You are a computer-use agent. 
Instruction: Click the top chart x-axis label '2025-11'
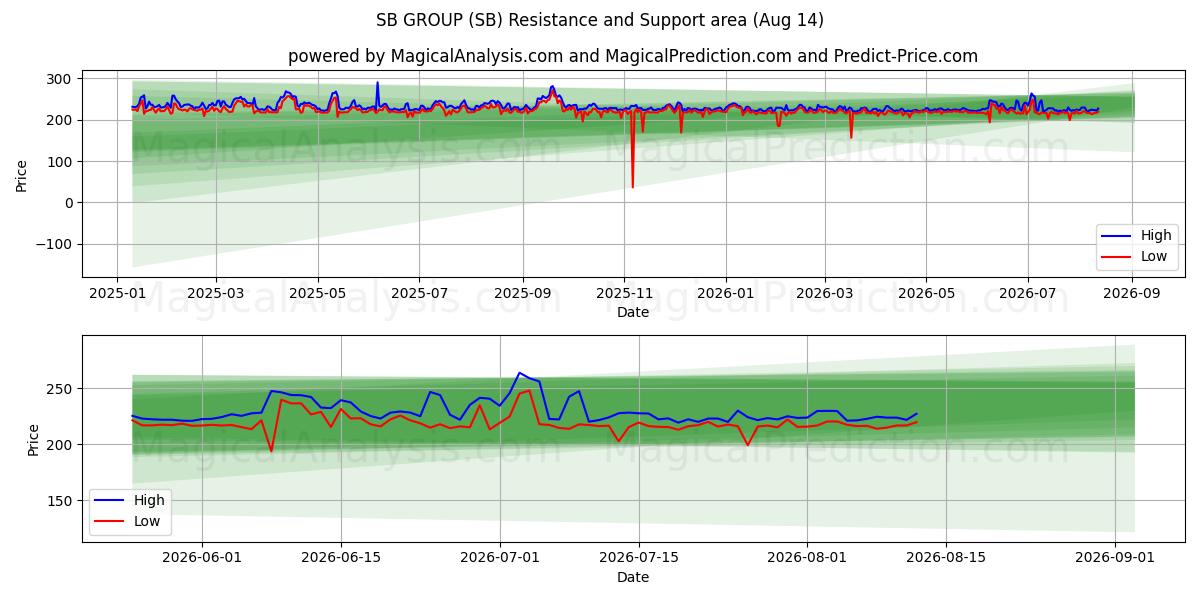(624, 294)
